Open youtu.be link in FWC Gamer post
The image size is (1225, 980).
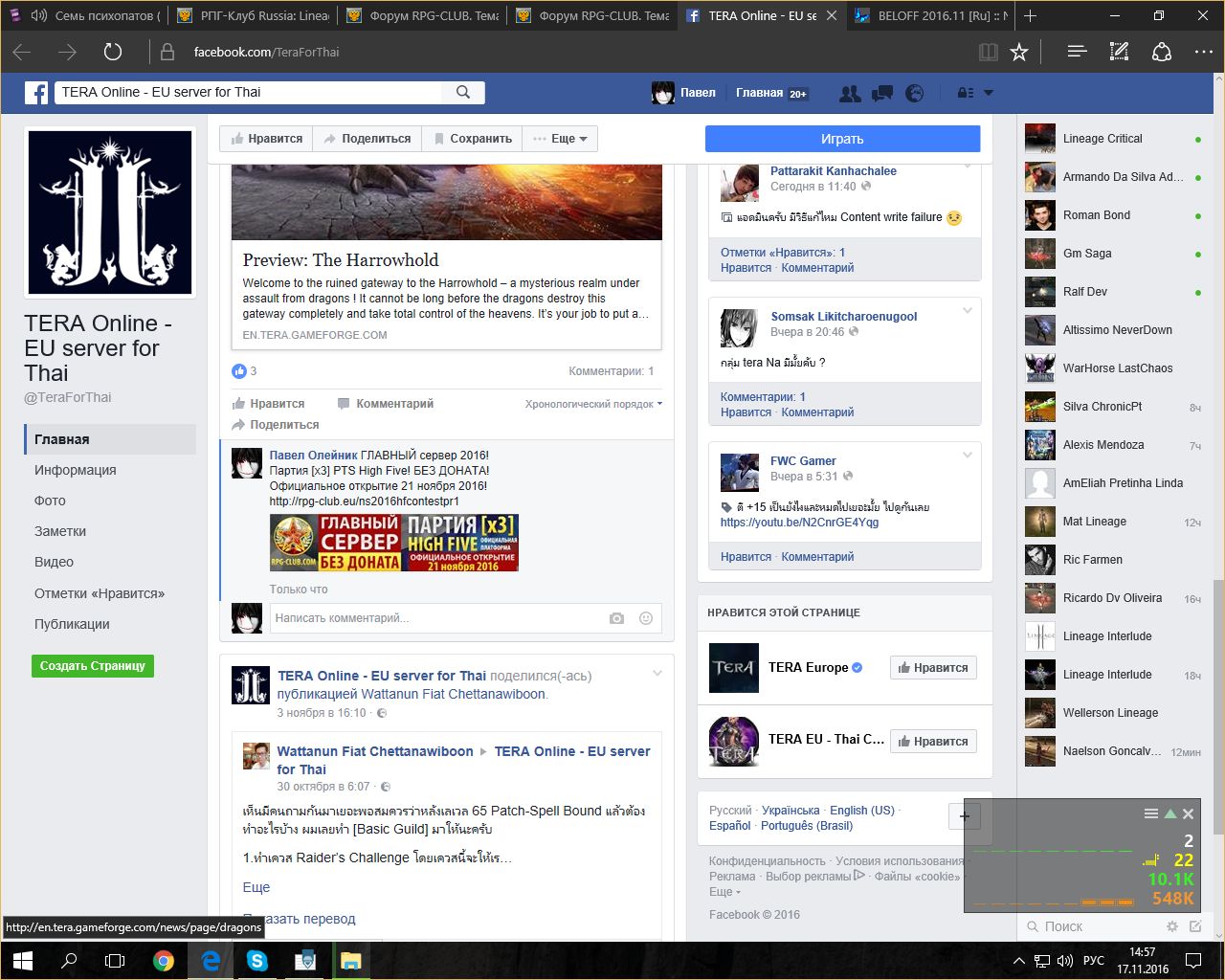[799, 523]
